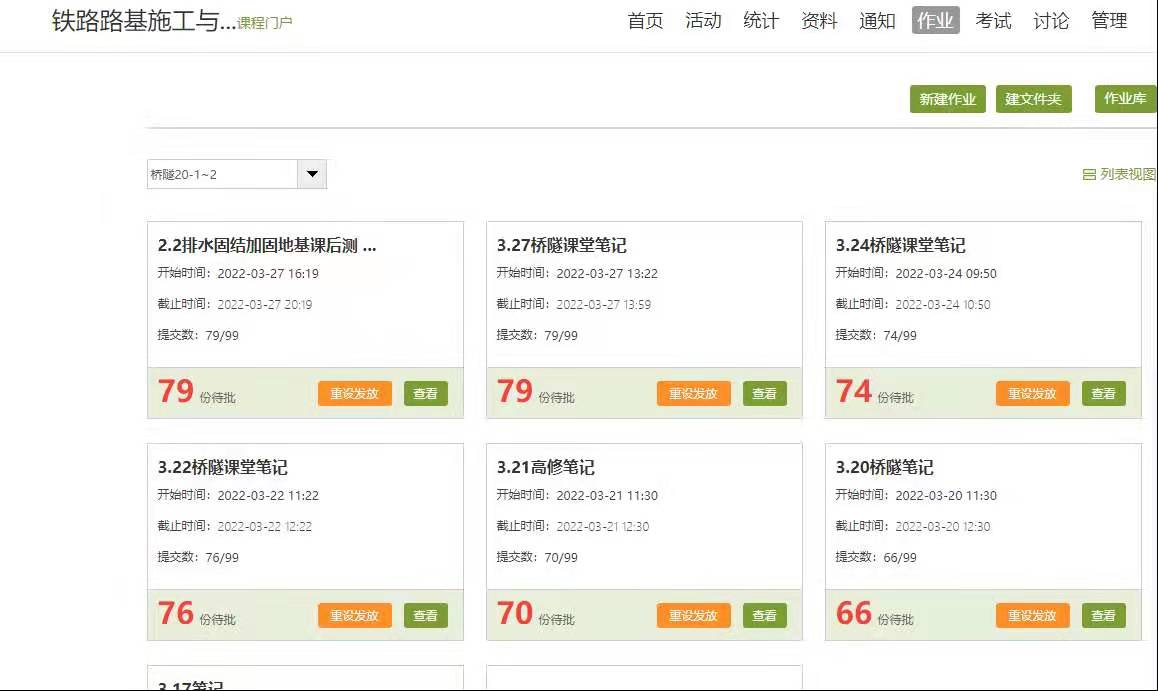Viewport: 1158px width, 691px height.
Task: Open the 3.20桥隧笔记 assignment title
Action: click(x=884, y=467)
